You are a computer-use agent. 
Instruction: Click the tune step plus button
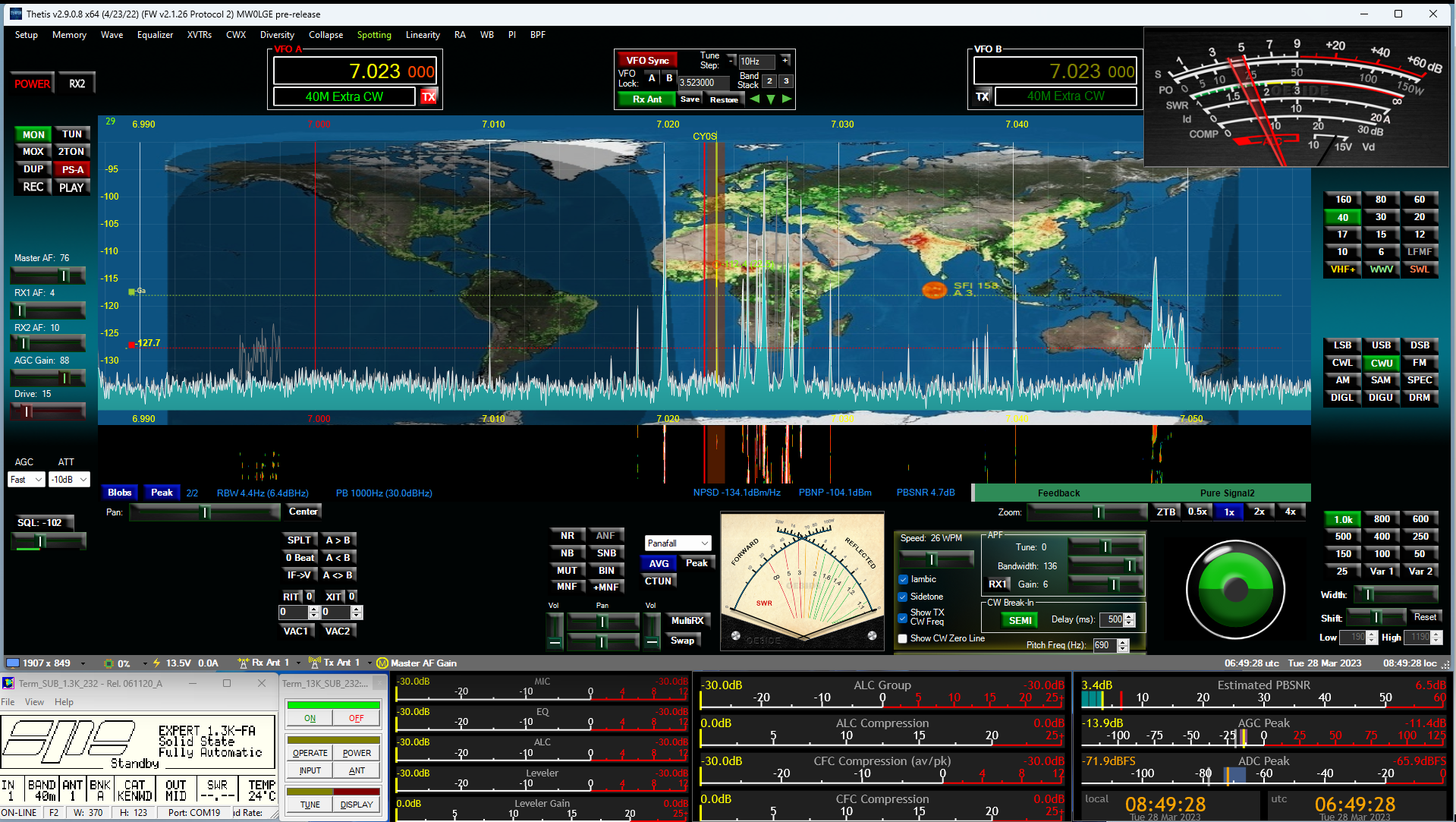coord(785,61)
